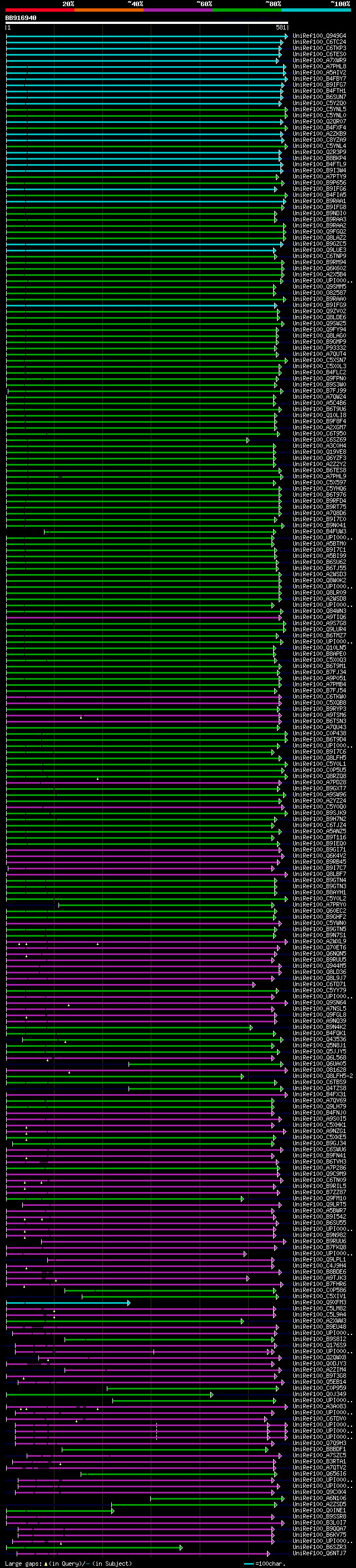This screenshot has width=356, height=1568.
Task: Select the UniRef100_A7QW24 label
Action: [x=319, y=397]
